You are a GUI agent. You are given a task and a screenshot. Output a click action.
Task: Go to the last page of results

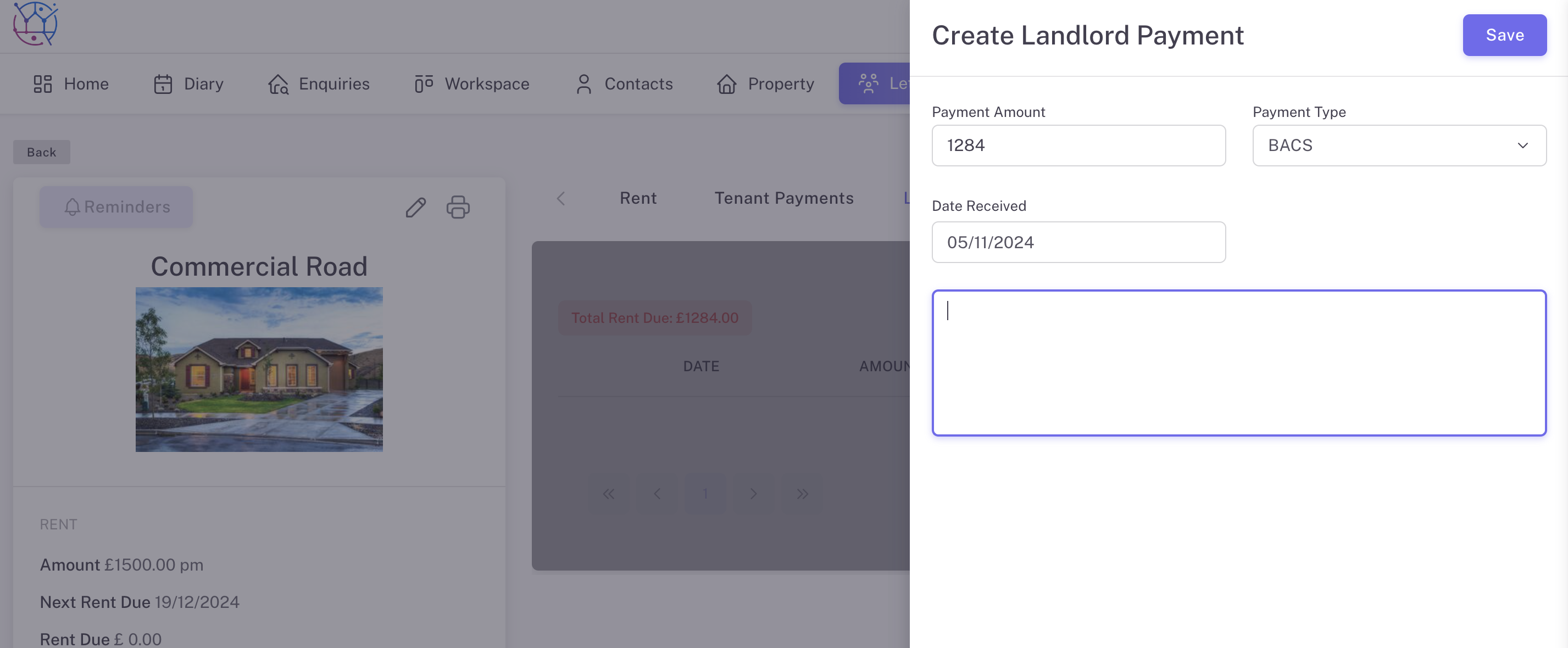pyautogui.click(x=802, y=494)
